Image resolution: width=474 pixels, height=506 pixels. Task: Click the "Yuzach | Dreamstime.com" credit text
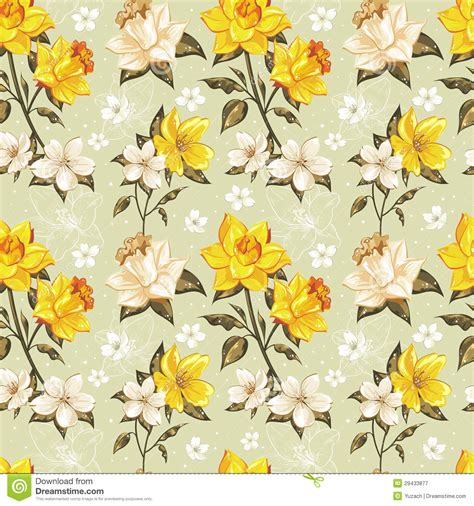[435, 496]
